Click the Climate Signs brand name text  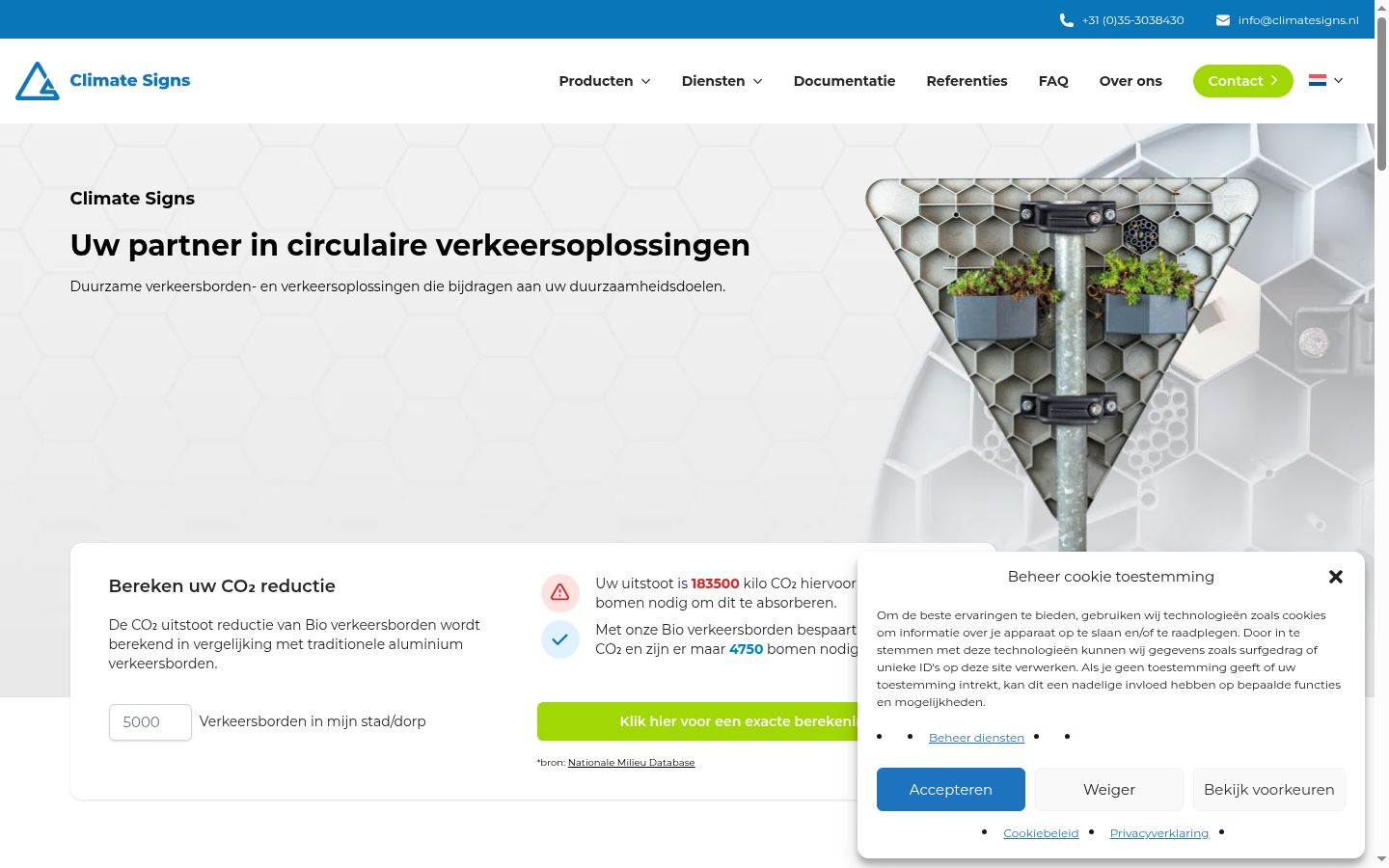[130, 81]
